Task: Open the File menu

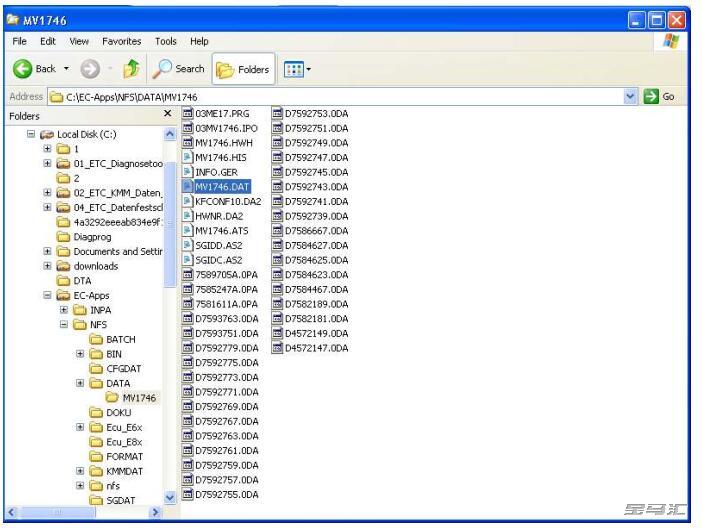Action: (x=19, y=41)
